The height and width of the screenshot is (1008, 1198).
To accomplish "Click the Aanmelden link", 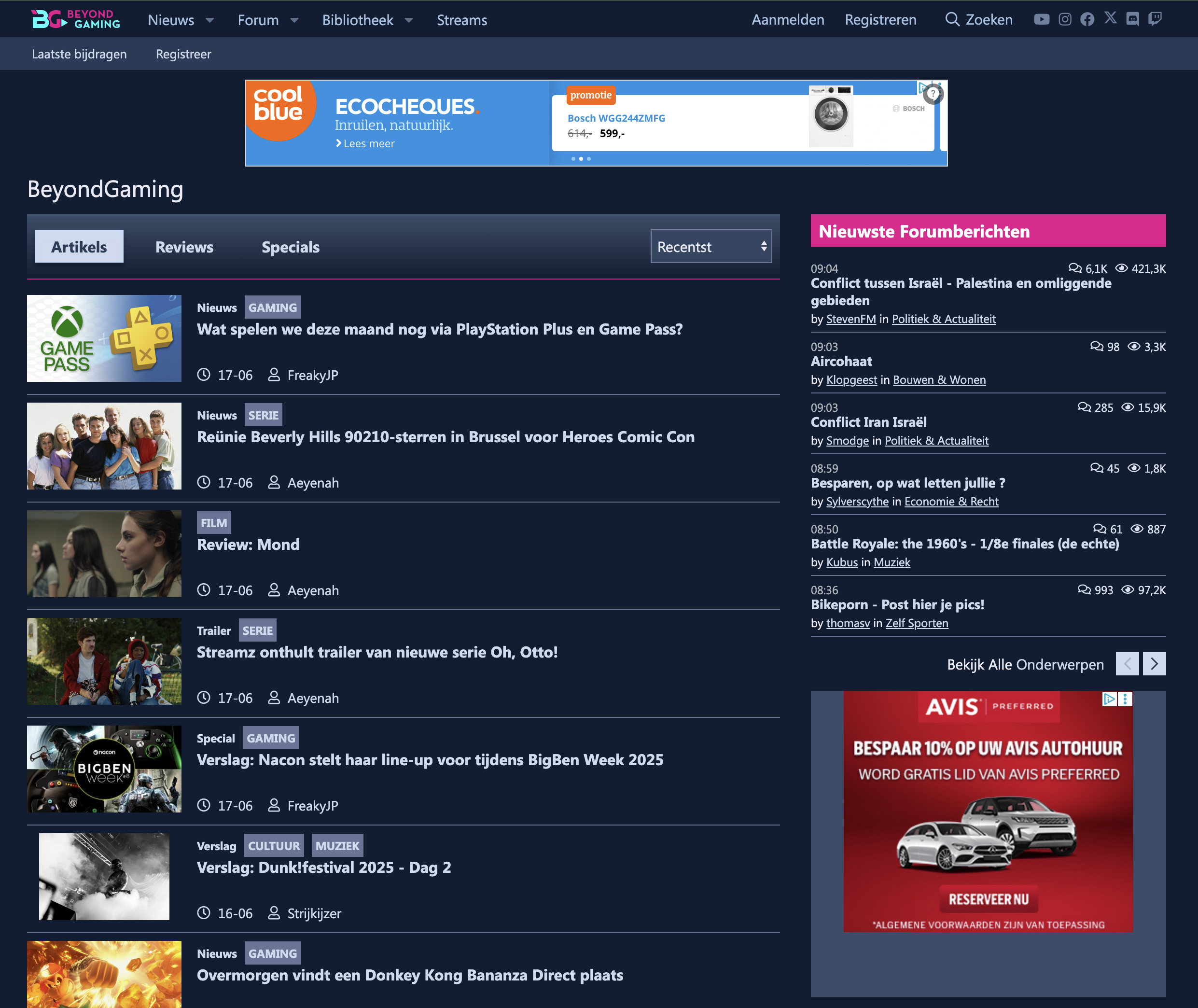I will (788, 20).
